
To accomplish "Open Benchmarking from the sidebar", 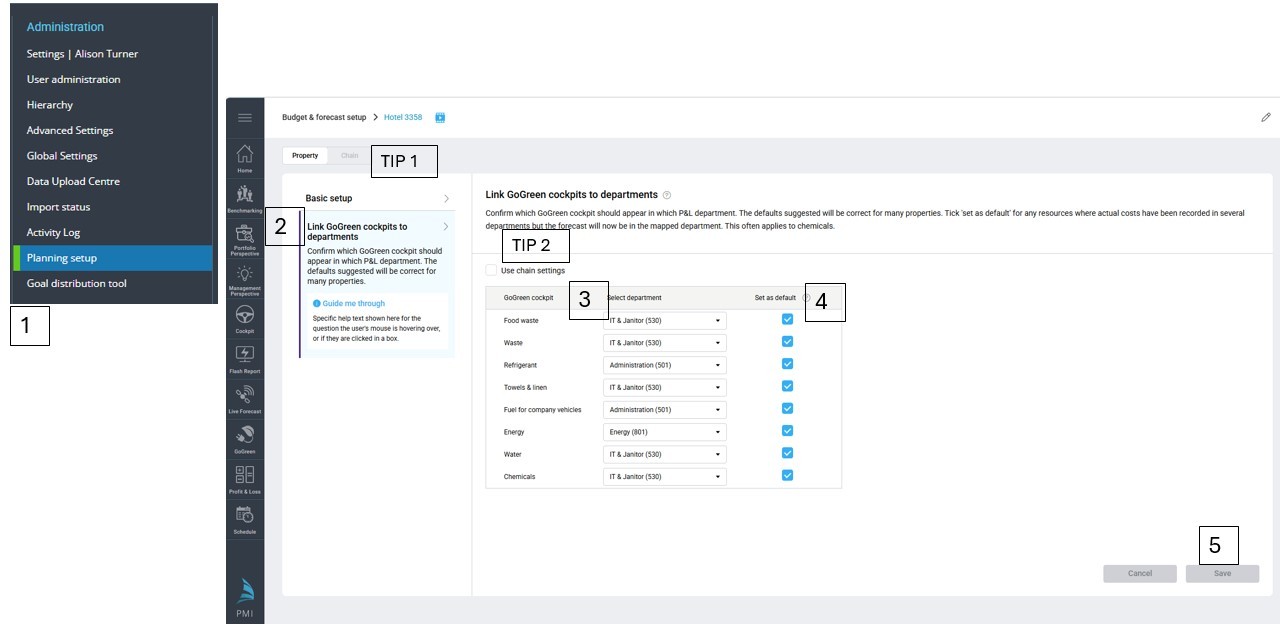I will [244, 196].
